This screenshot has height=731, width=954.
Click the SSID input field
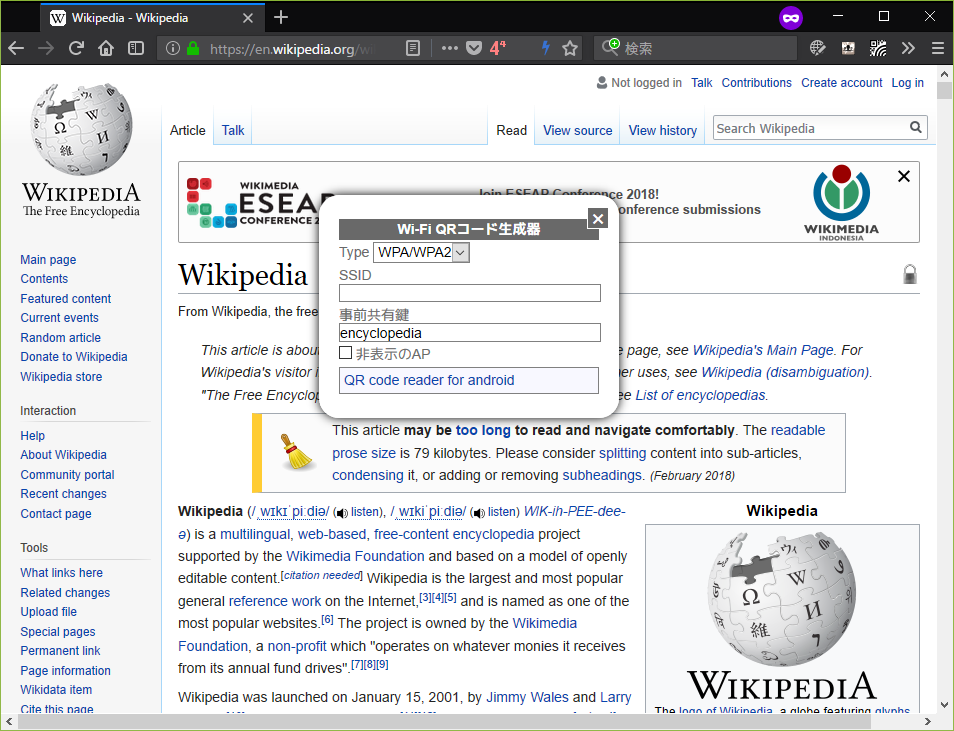pyautogui.click(x=469, y=293)
